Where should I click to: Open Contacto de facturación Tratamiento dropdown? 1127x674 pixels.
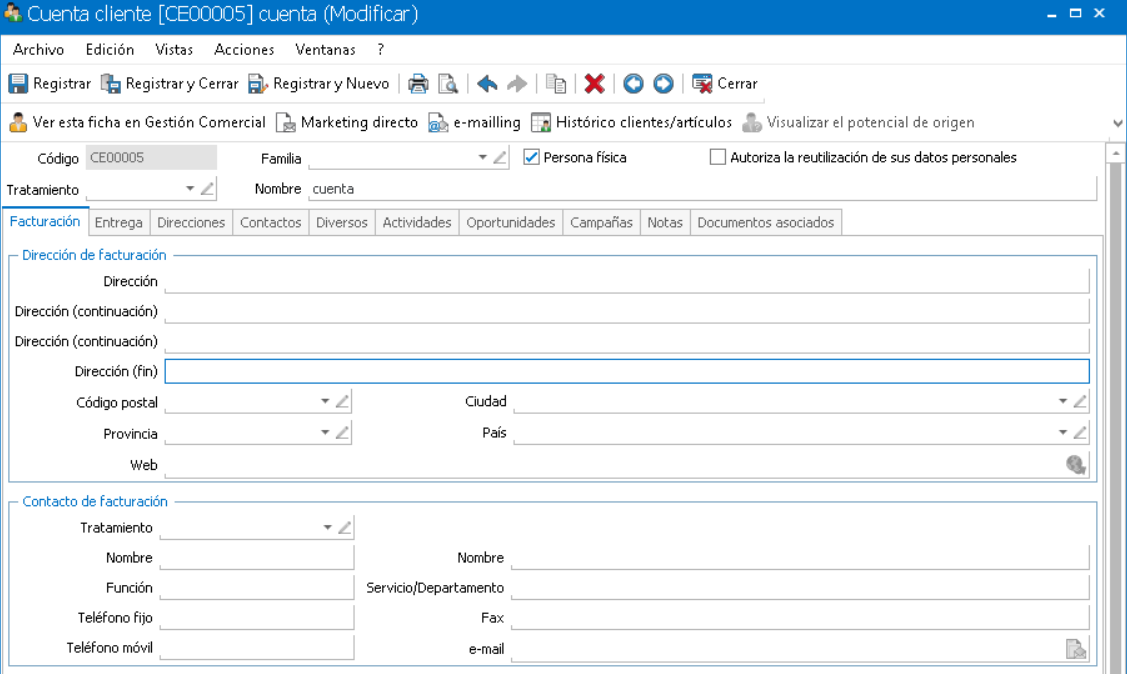(327, 527)
